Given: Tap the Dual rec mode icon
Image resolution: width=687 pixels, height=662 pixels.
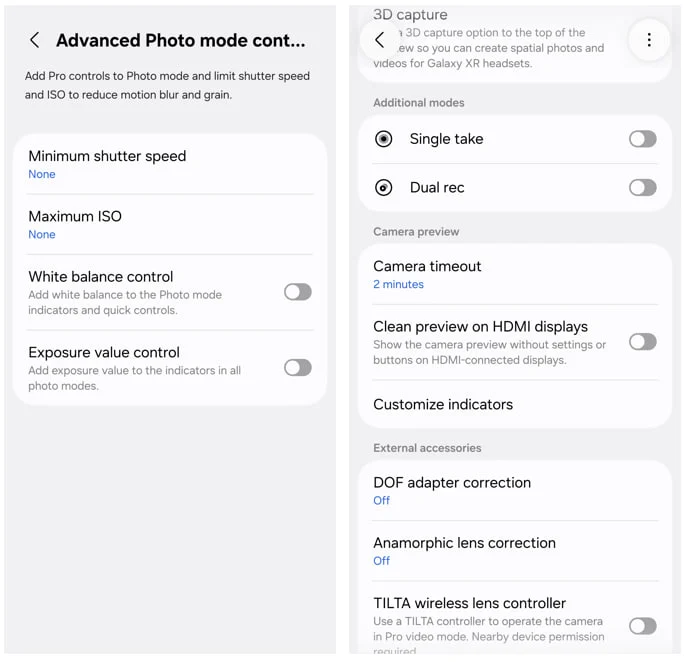Looking at the screenshot, I should [384, 187].
